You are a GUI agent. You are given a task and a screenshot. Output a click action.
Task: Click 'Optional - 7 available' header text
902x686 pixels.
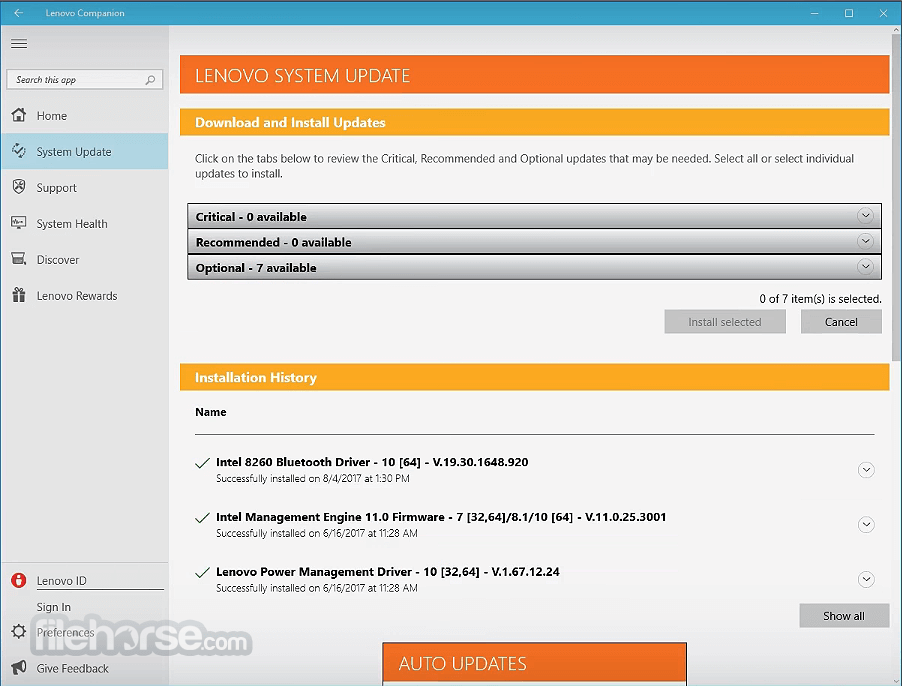click(256, 268)
